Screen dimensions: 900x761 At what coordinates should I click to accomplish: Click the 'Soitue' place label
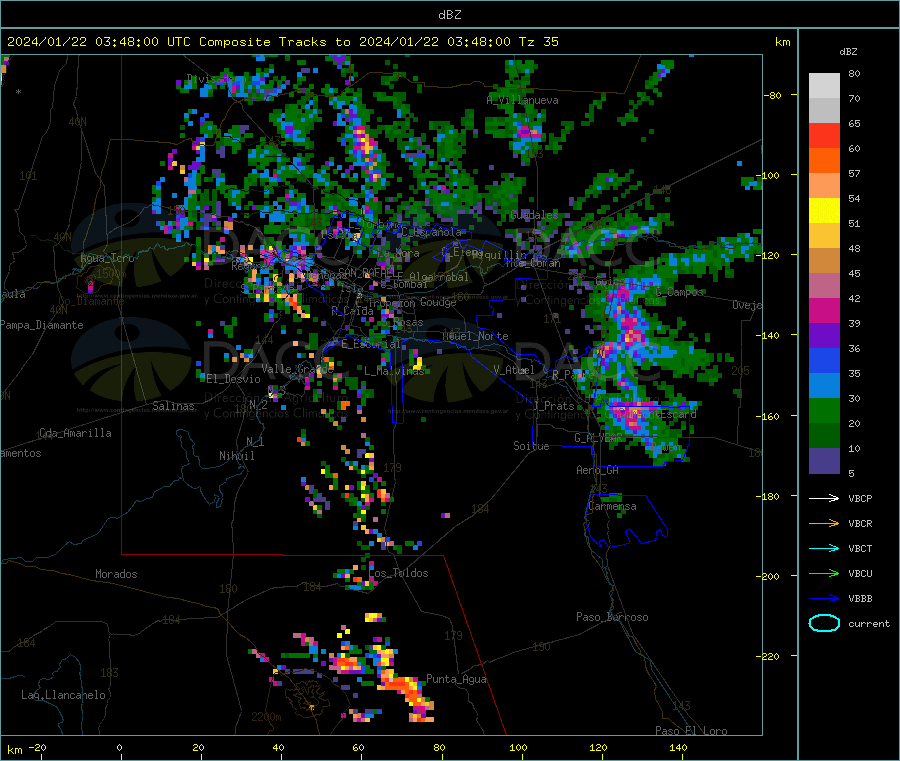(x=531, y=446)
